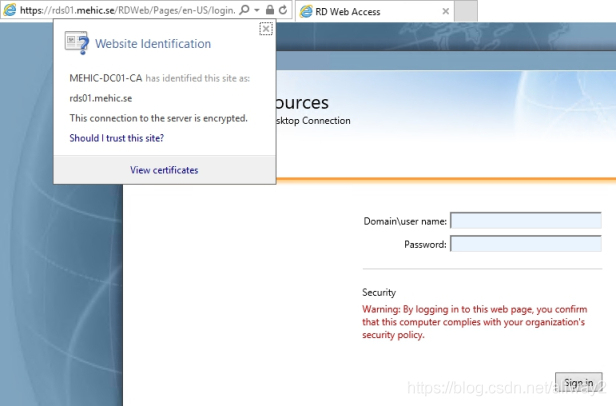Screen dimensions: 616x406
Task: Click the rds01.mehic.se site name in popup
Action: 101,97
